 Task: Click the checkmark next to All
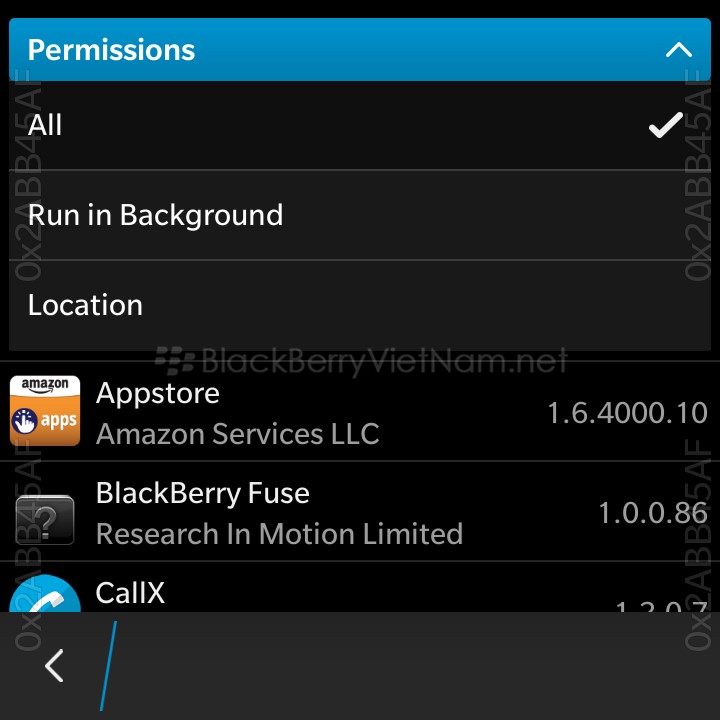click(x=666, y=125)
